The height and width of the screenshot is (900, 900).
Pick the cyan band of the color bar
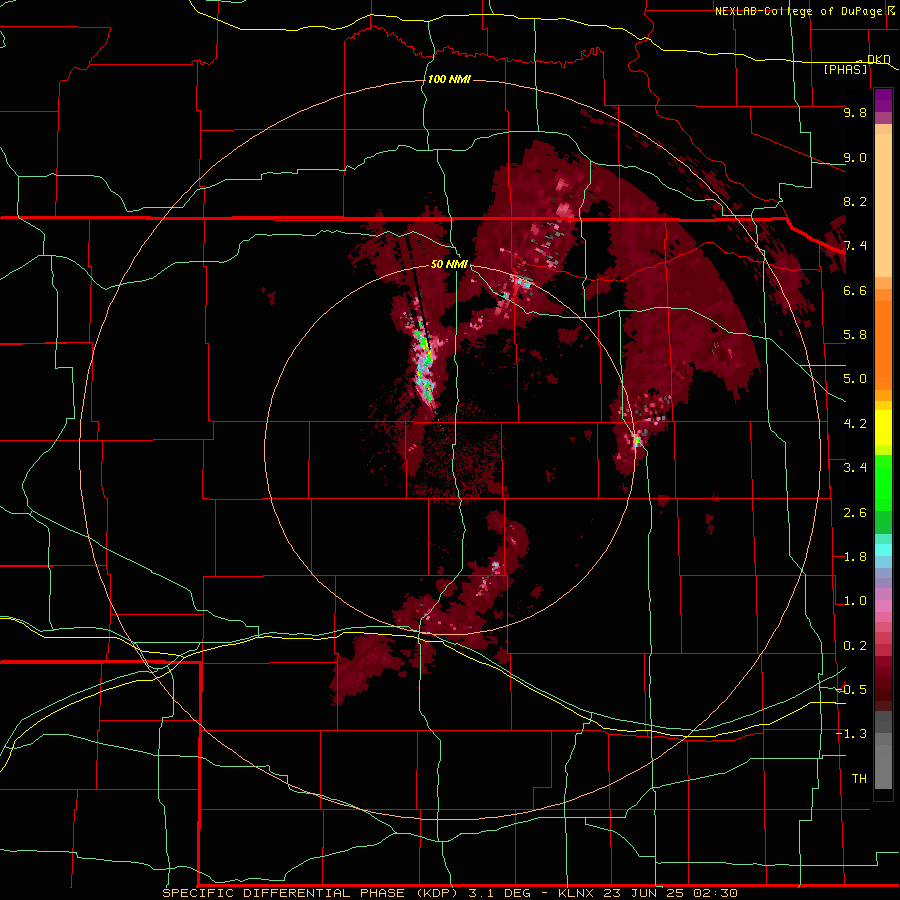click(x=883, y=550)
